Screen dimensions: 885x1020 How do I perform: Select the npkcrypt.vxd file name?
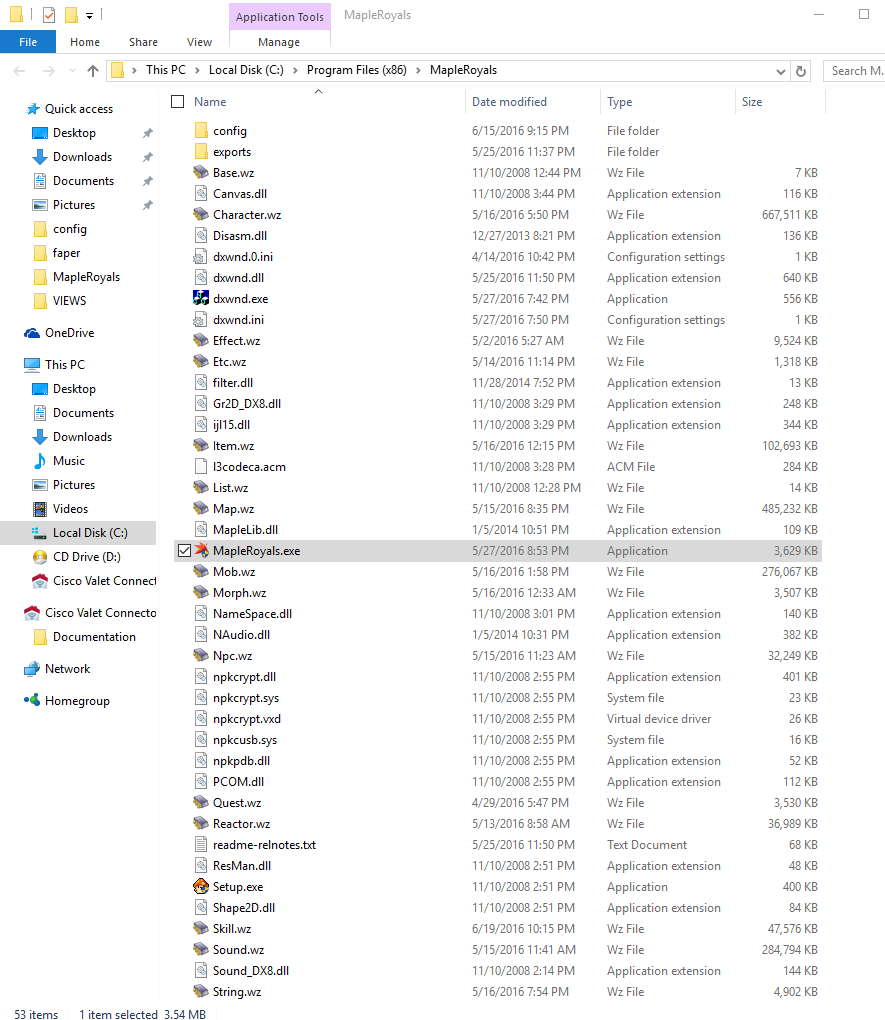247,719
